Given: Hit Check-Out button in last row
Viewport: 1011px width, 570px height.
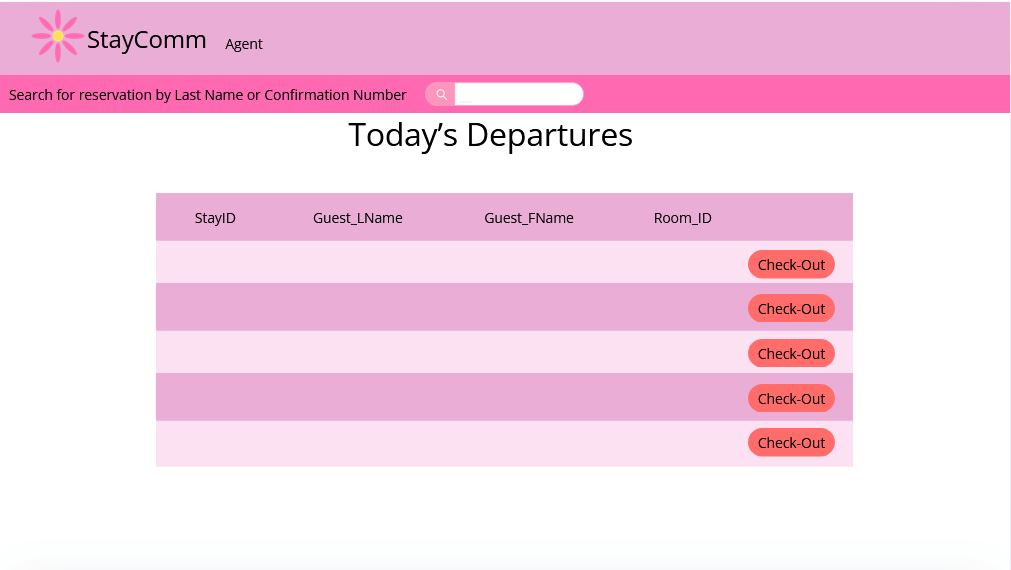Looking at the screenshot, I should pyautogui.click(x=791, y=443).
